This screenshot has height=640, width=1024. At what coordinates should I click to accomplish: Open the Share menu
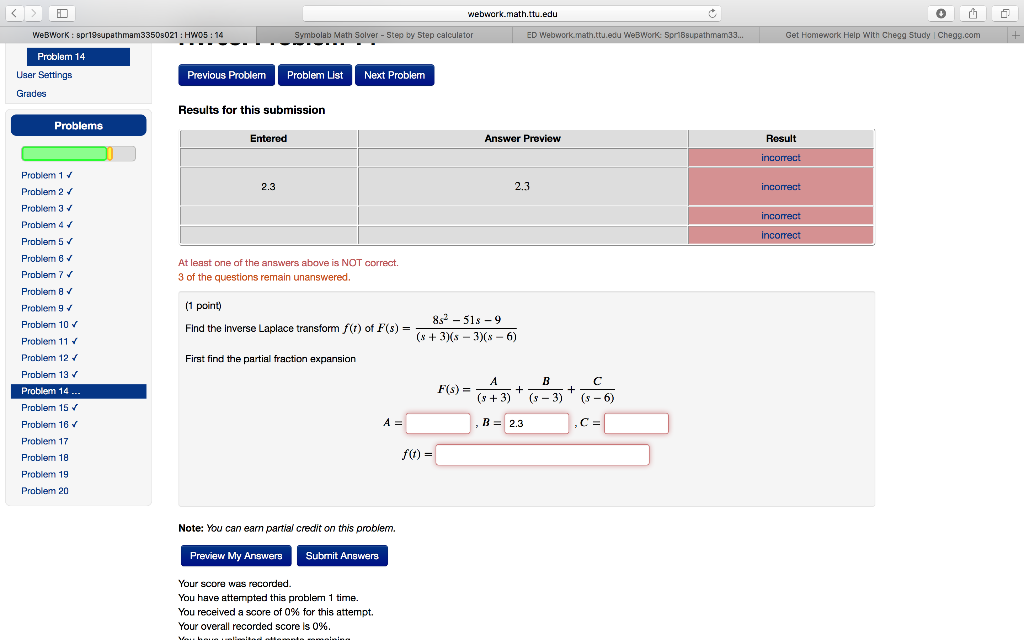tap(971, 13)
